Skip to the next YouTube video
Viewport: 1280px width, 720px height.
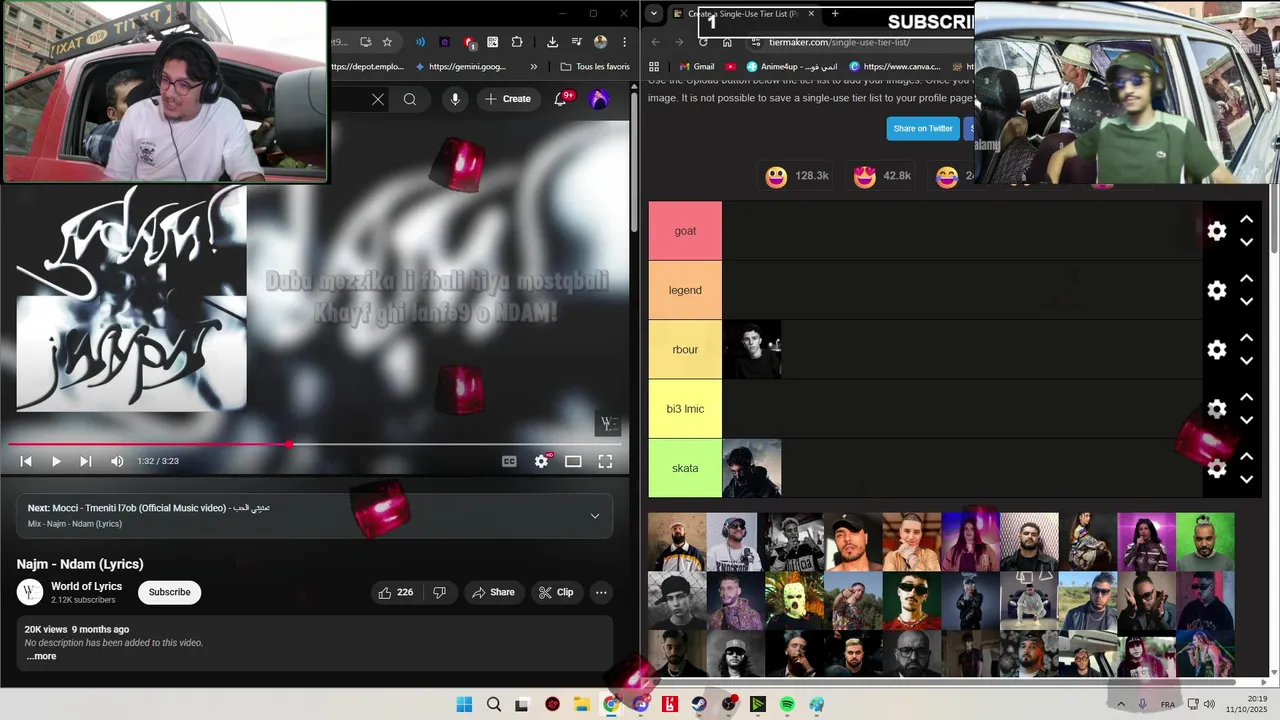pos(86,461)
